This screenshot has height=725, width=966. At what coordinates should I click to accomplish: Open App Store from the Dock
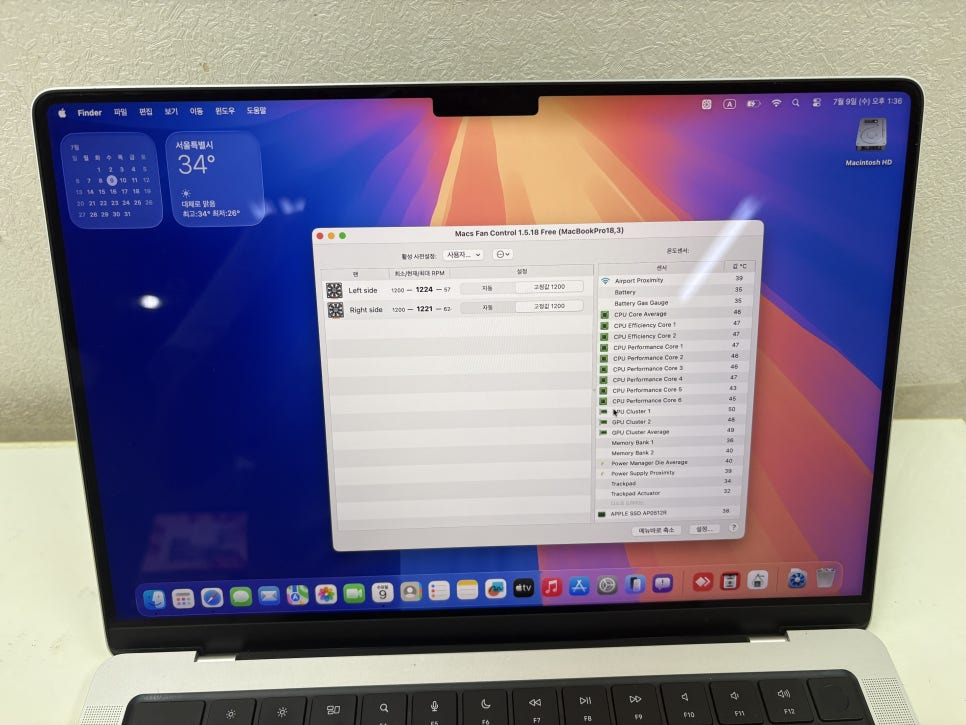[x=579, y=586]
